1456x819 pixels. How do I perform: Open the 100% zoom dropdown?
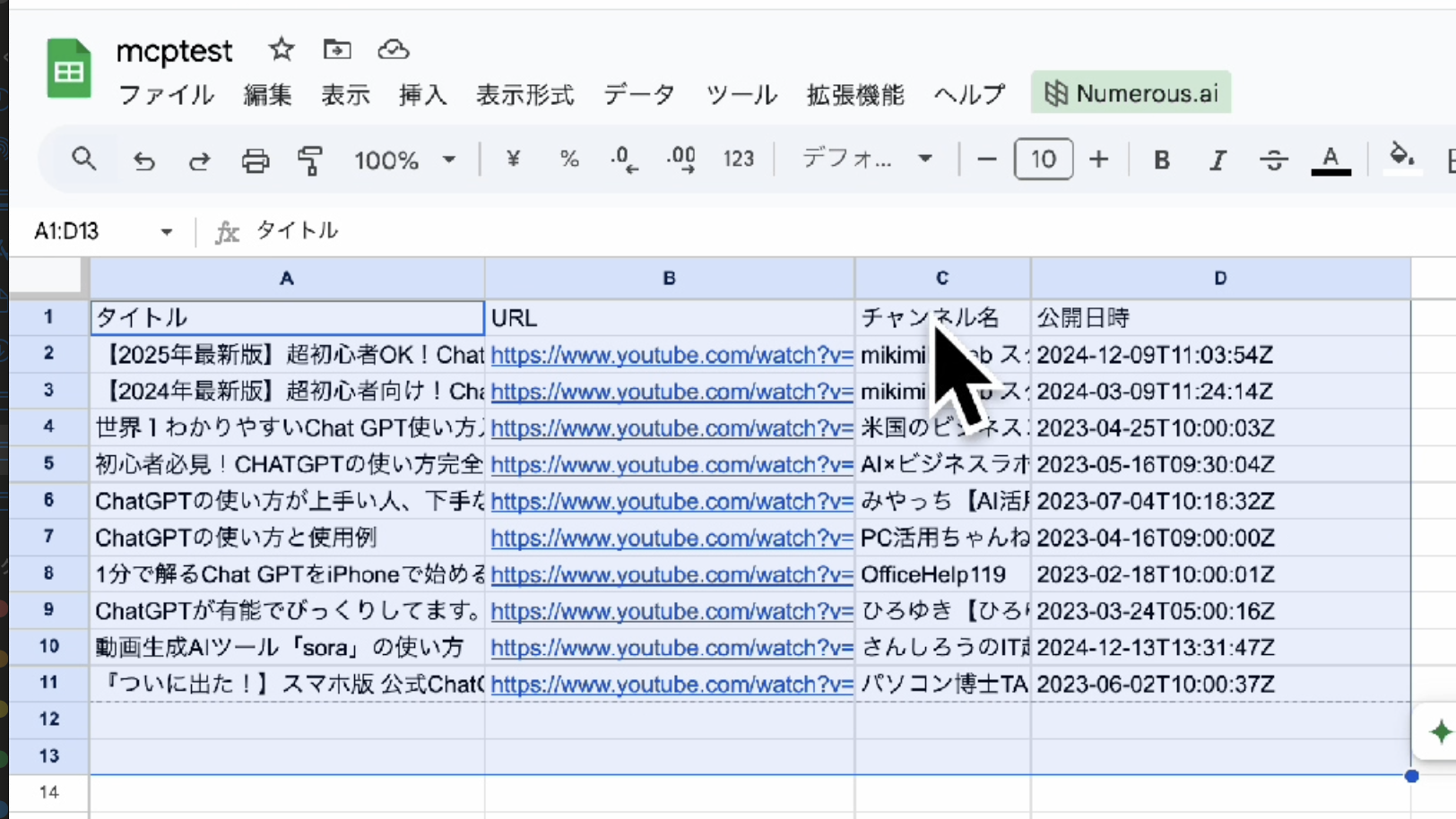[x=405, y=160]
